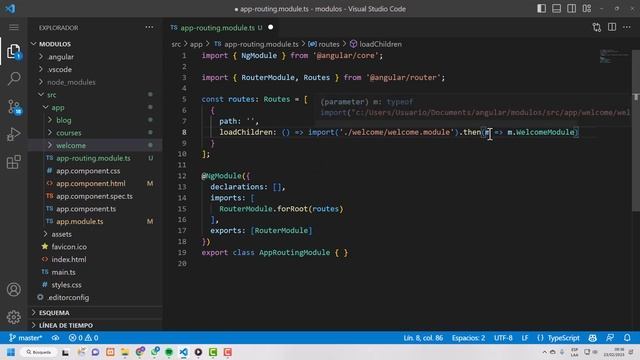Open the Extensions view
This screenshot has width=640, height=360.
click(x=13, y=162)
